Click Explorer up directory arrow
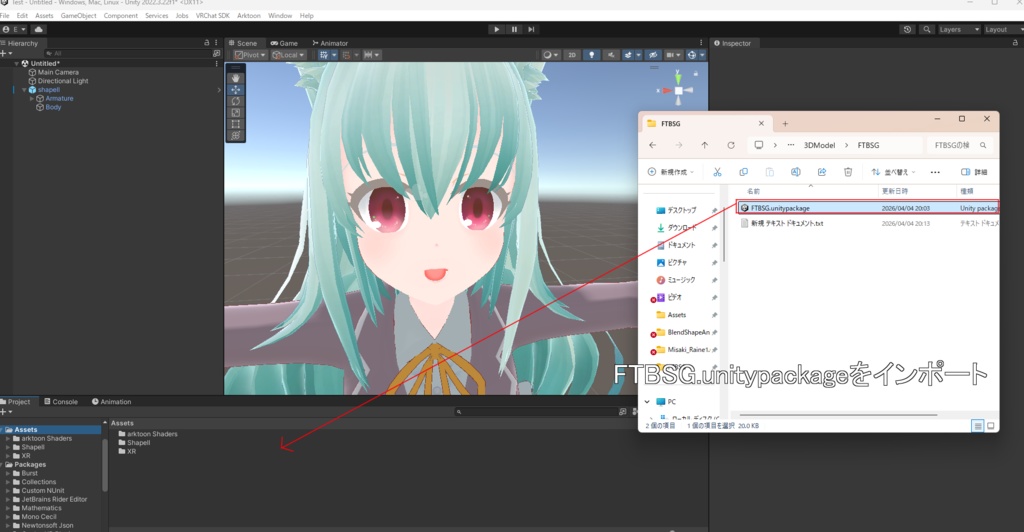The image size is (1024, 532). point(705,145)
